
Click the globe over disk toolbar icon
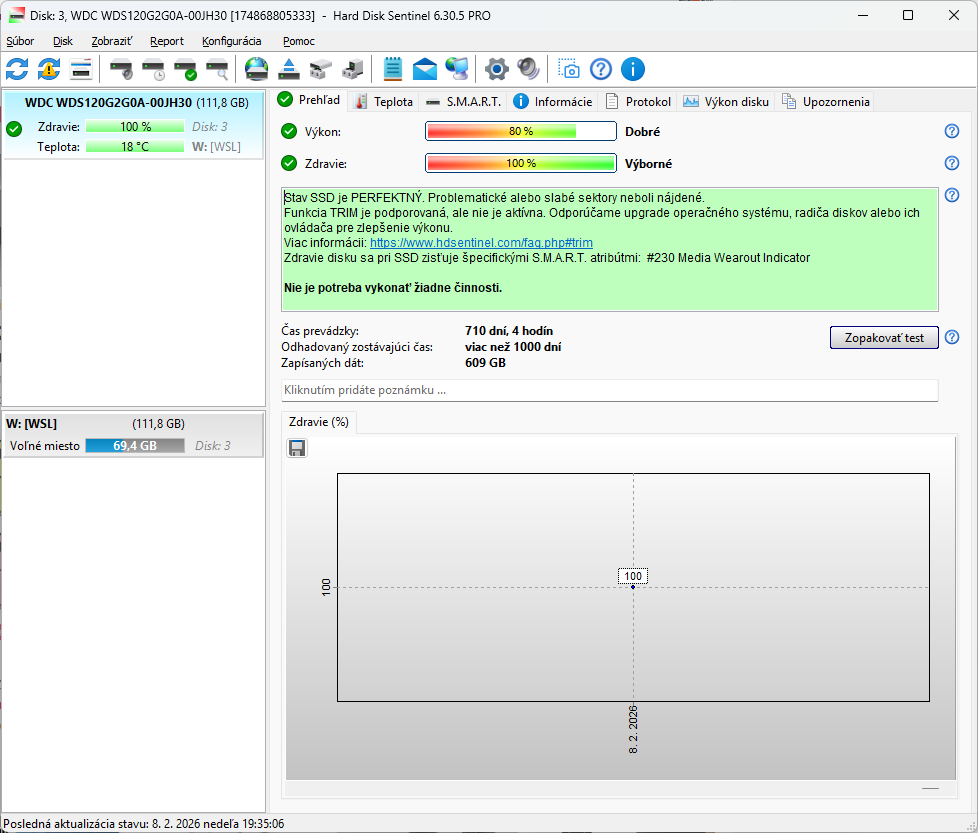pyautogui.click(x=256, y=69)
